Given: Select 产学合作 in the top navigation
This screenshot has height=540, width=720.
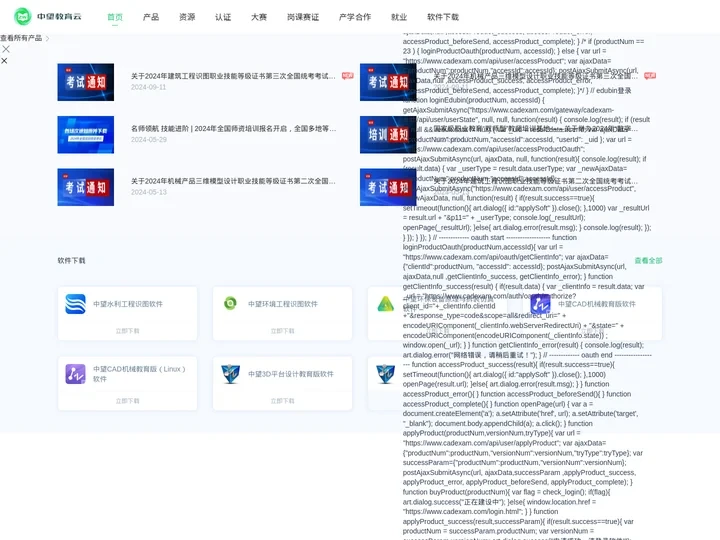Looking at the screenshot, I should coord(355,17).
